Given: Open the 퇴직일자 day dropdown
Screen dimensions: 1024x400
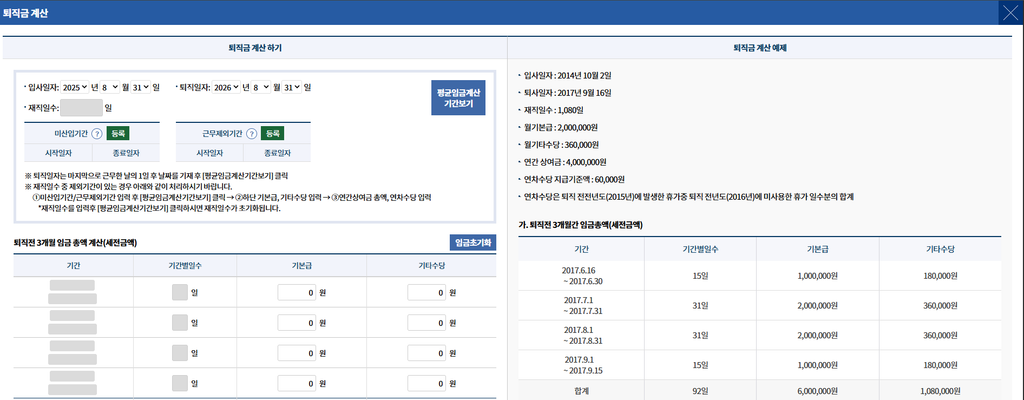Looking at the screenshot, I should 291,87.
